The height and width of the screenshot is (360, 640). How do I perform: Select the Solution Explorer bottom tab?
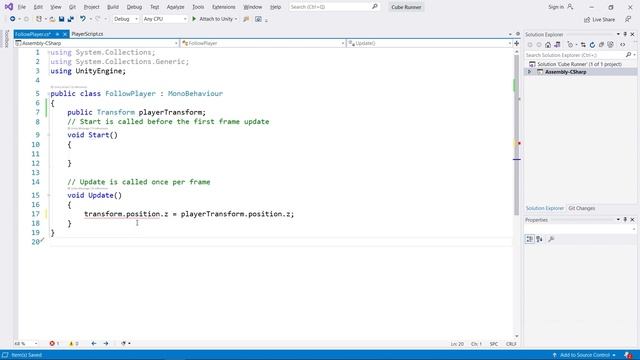(x=544, y=208)
